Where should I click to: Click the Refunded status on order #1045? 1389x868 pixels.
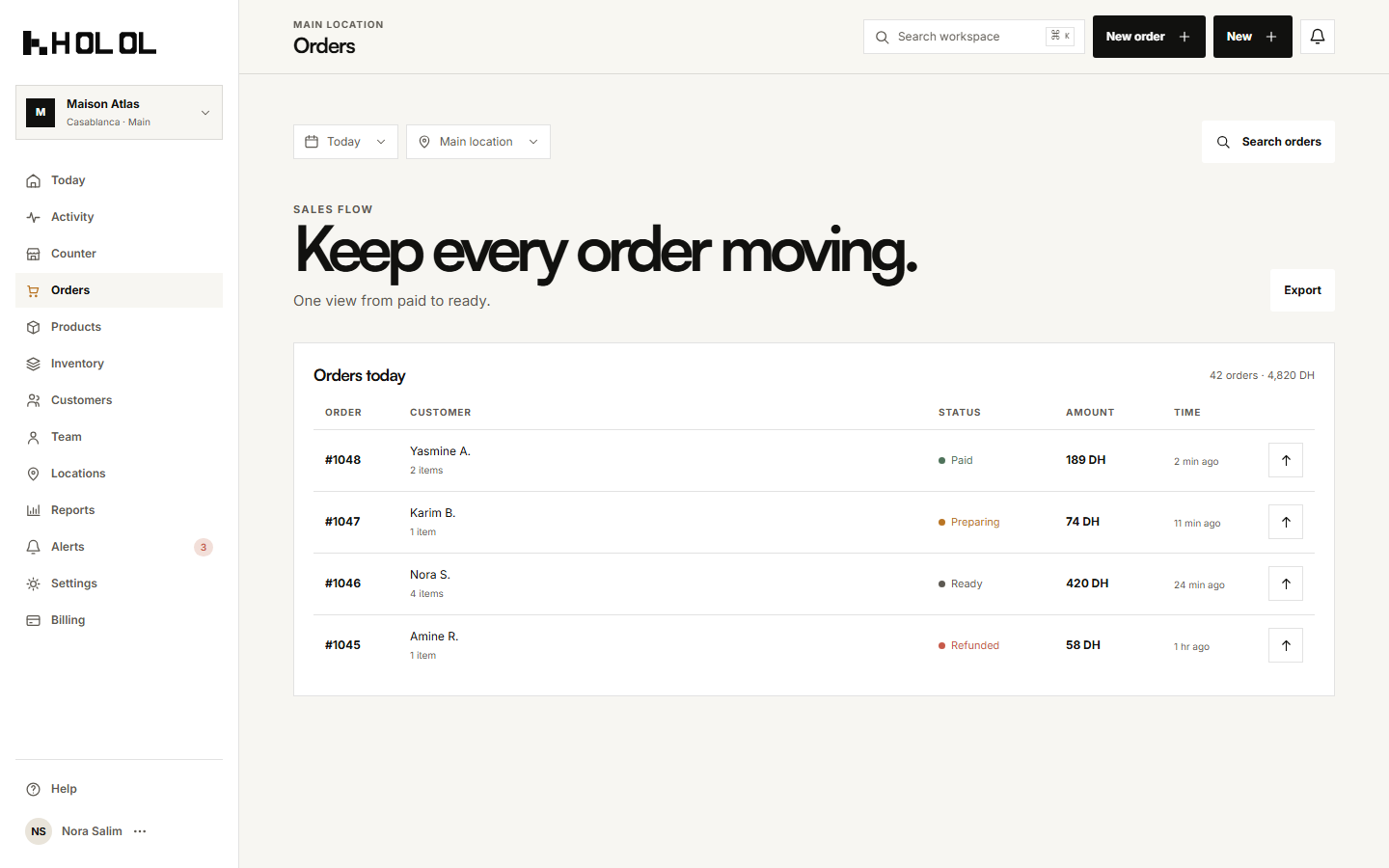(968, 645)
